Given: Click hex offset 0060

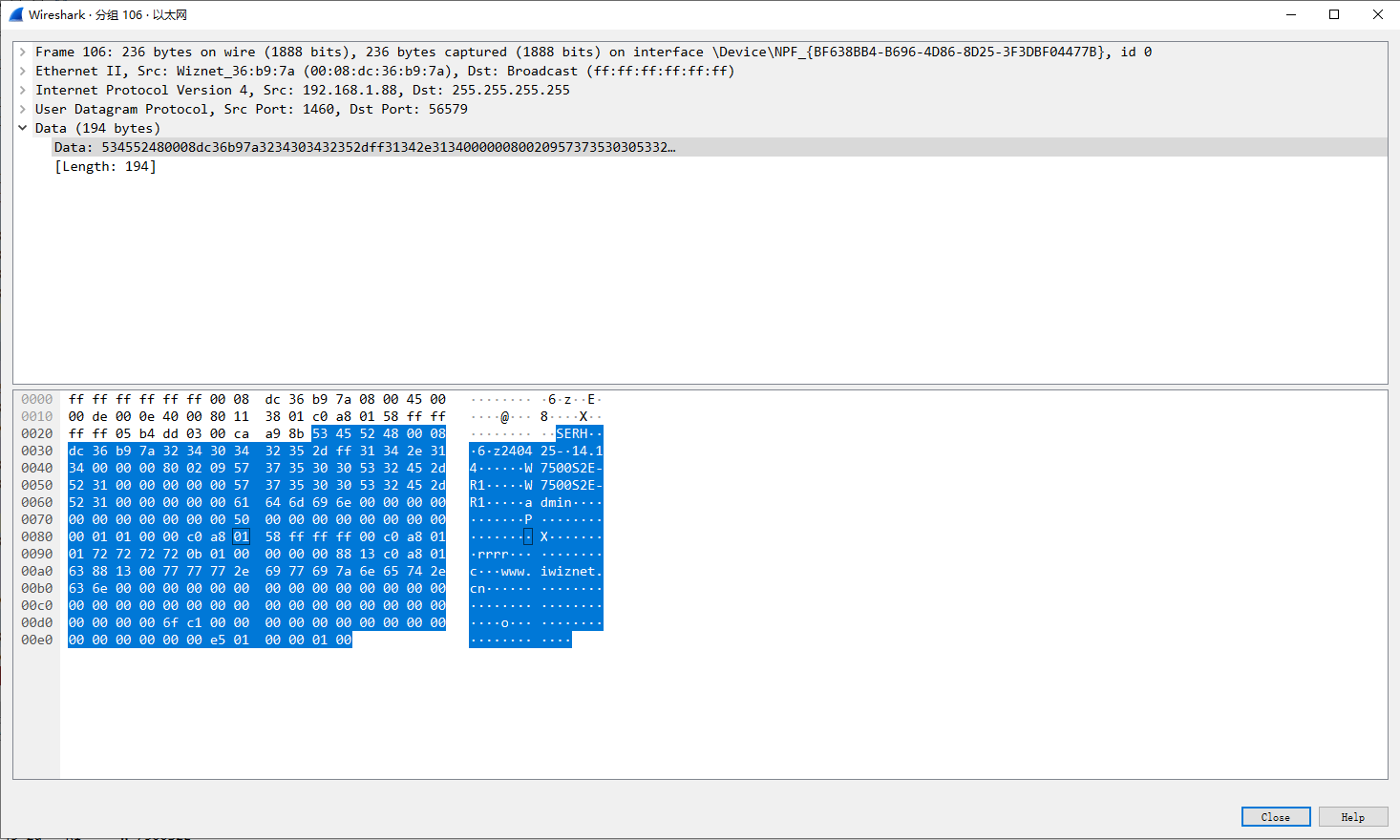Looking at the screenshot, I should pos(37,502).
